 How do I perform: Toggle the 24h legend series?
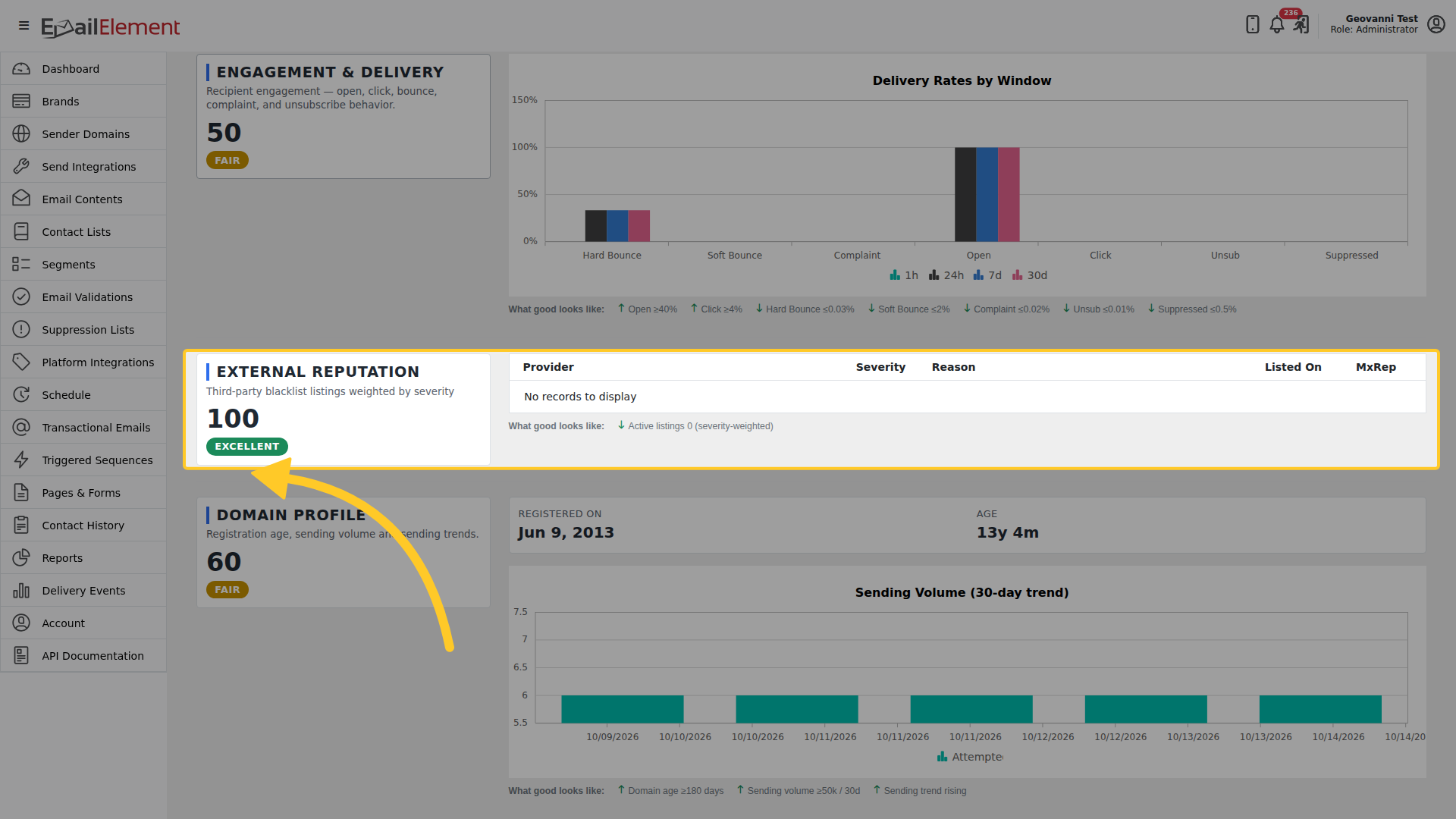(946, 275)
